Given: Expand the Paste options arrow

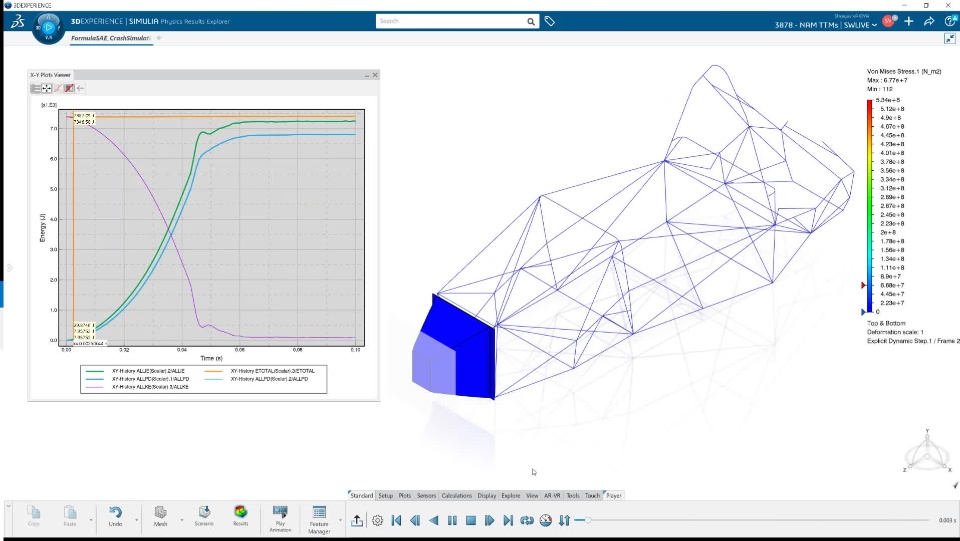Looking at the screenshot, I should pos(91,520).
